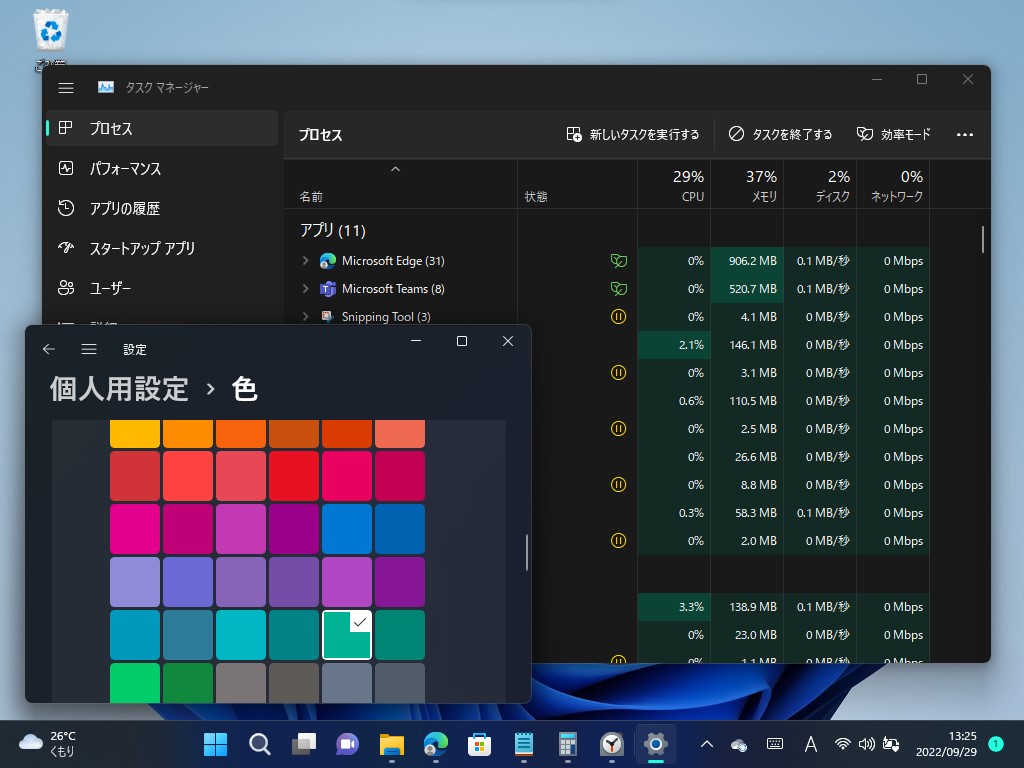The width and height of the screenshot is (1024, 768).
Task: Open アプリの履歴 page in Task Manager
Action: coord(162,208)
